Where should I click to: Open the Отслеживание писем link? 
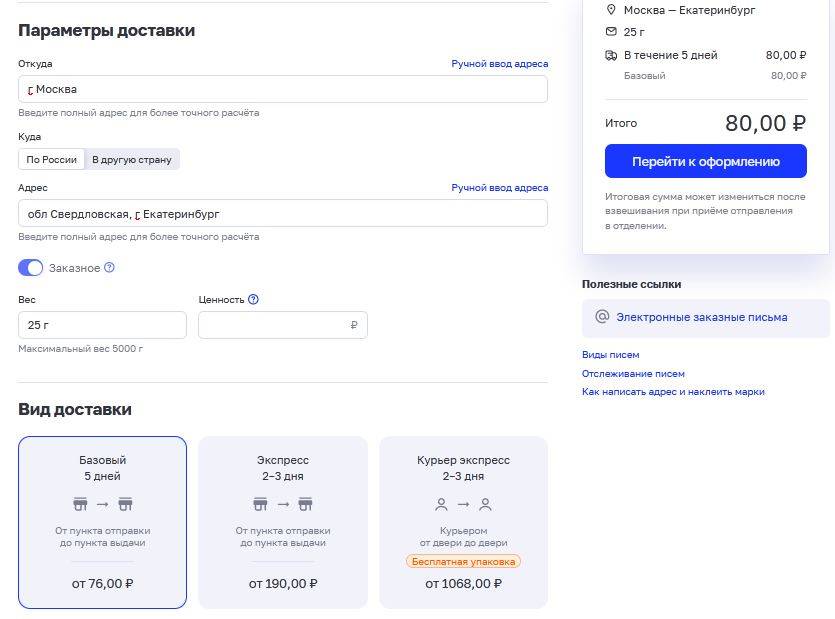633,374
